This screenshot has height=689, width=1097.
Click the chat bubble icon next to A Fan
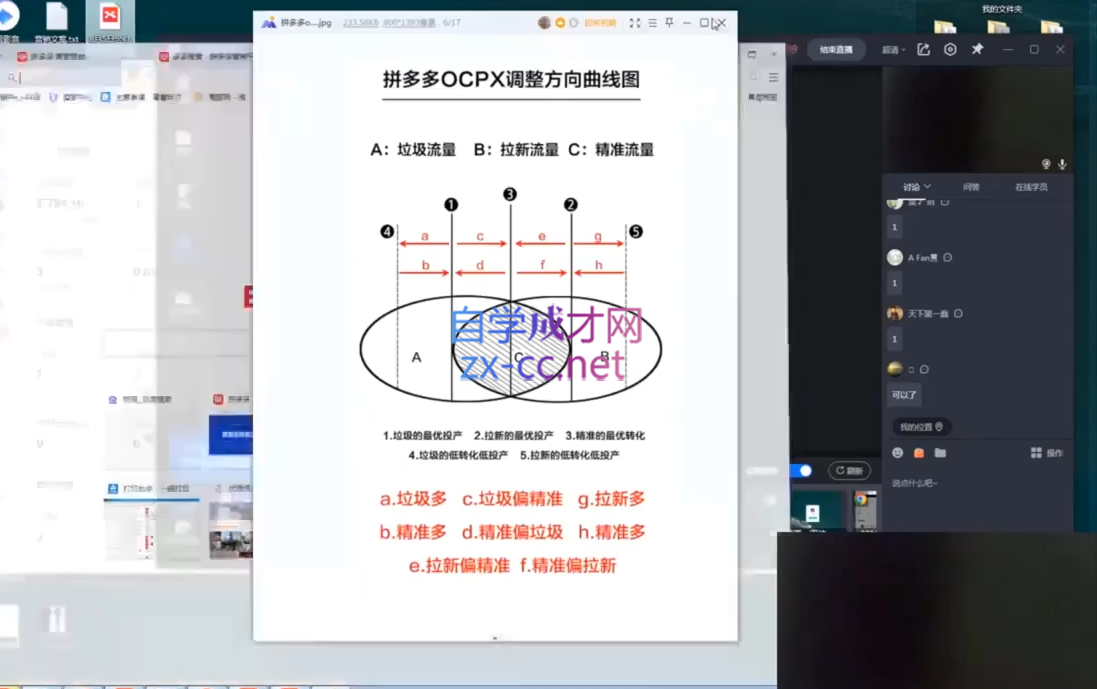[947, 257]
